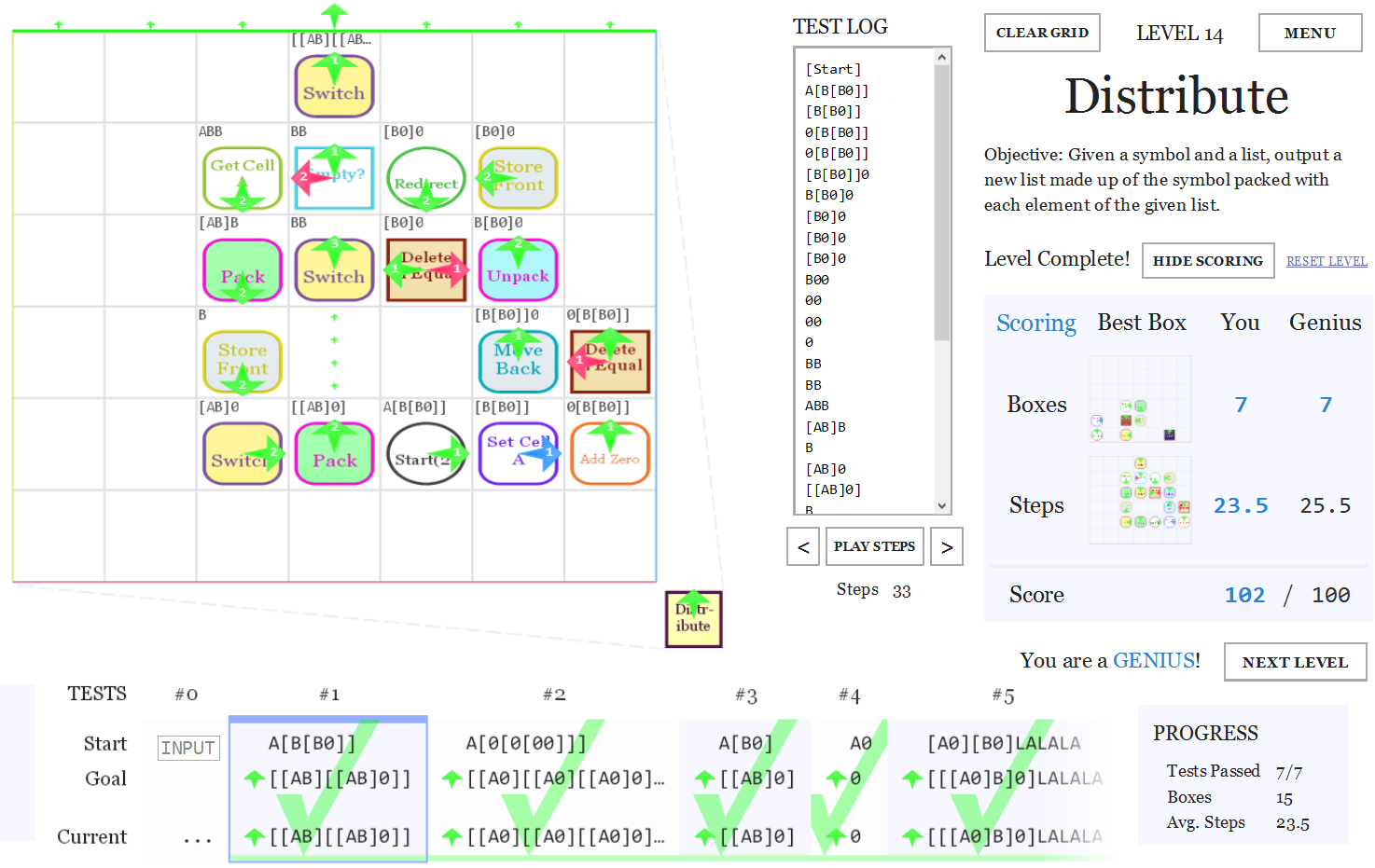Click the Delete Equal box labeled [B0]0
Image resolution: width=1375 pixels, height=868 pixels.
coord(426,269)
